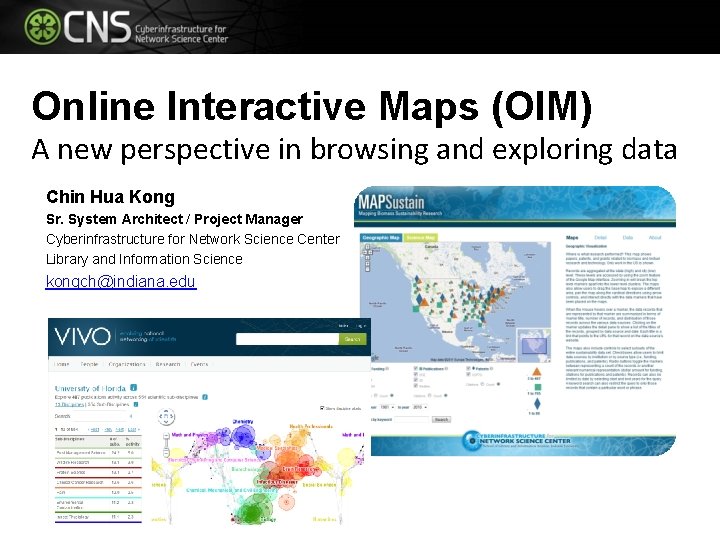
Task: Select the Maps tab in MAPSustain
Action: 572,237
